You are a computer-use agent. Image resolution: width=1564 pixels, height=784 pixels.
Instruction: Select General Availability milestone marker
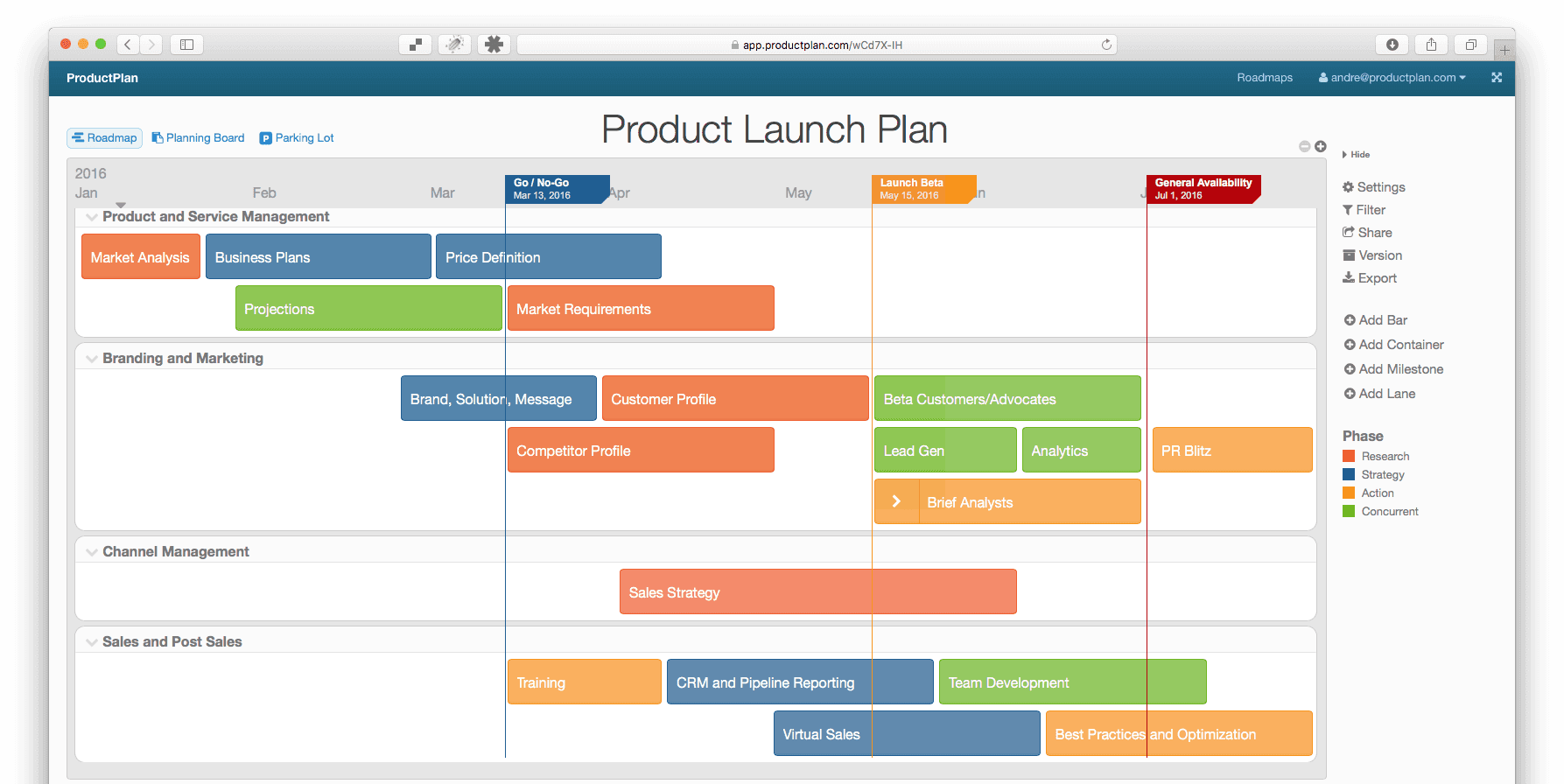[1203, 189]
